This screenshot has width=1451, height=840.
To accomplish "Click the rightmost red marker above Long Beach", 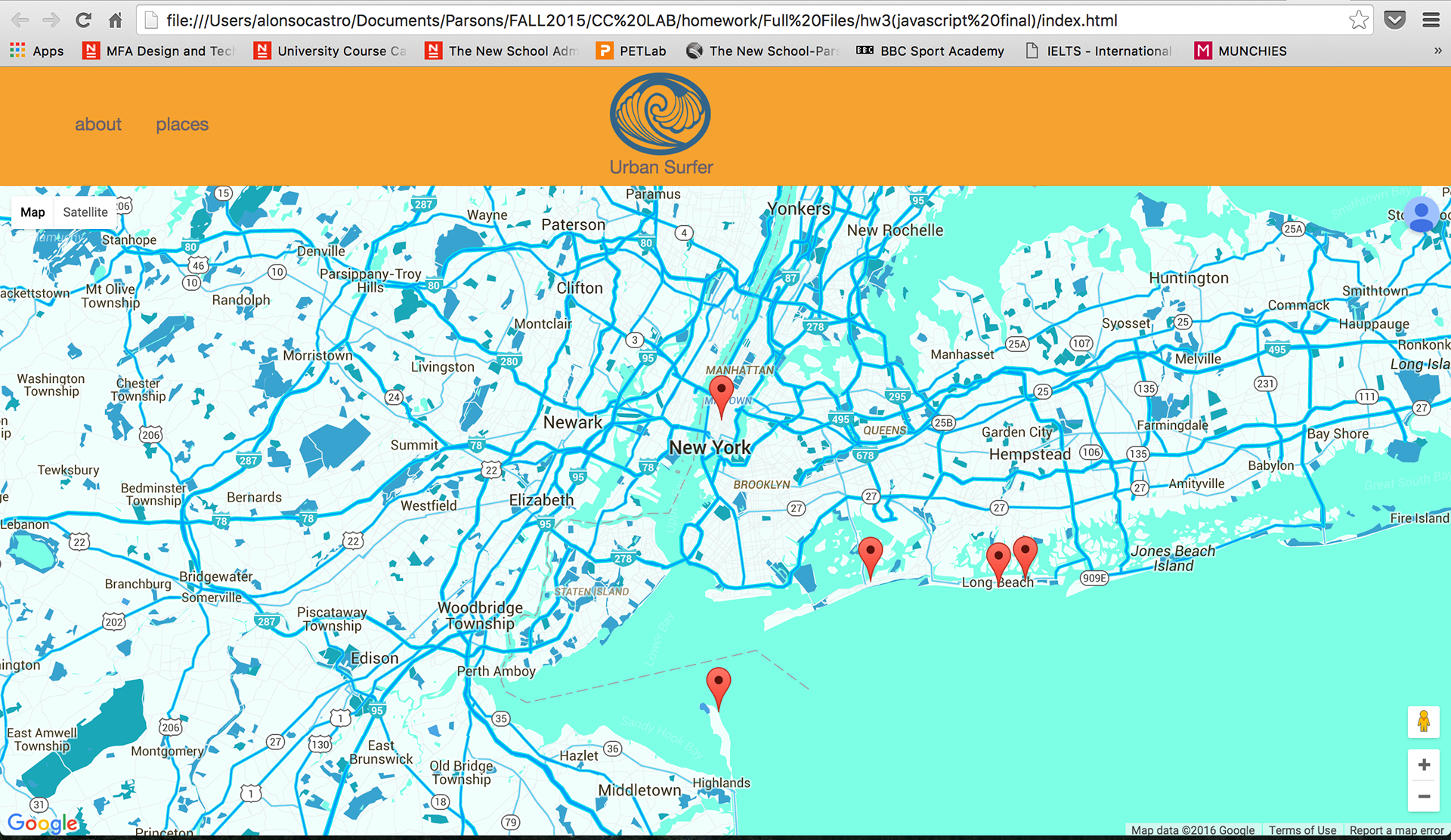I will tap(1025, 556).
